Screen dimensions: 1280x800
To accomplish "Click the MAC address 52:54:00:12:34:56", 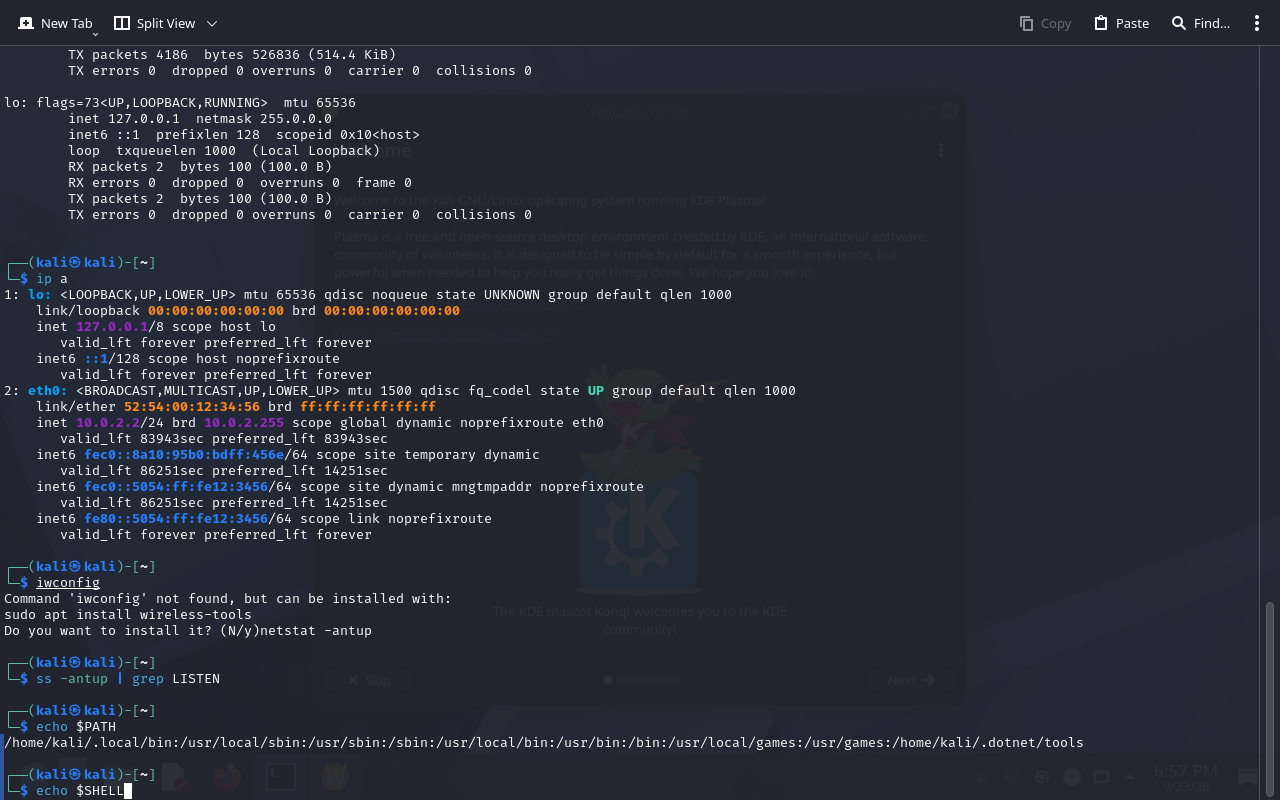I will [x=192, y=406].
